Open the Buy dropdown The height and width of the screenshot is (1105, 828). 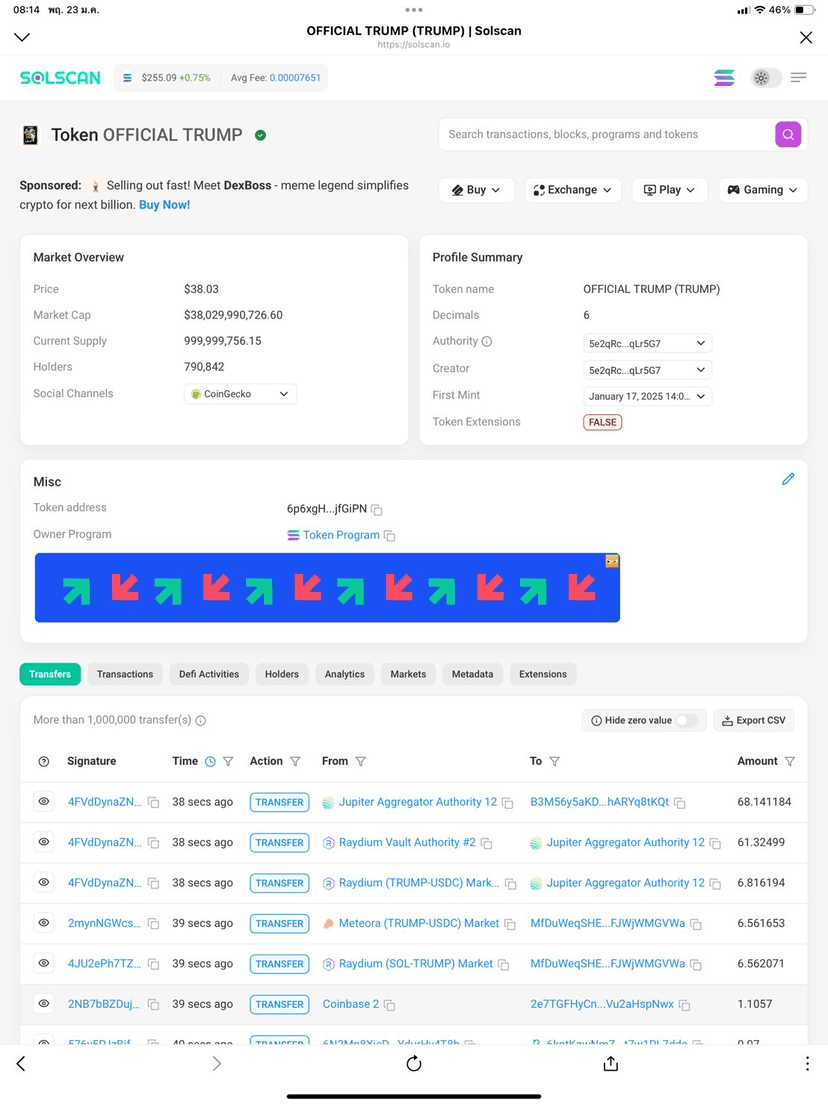pyautogui.click(x=476, y=190)
